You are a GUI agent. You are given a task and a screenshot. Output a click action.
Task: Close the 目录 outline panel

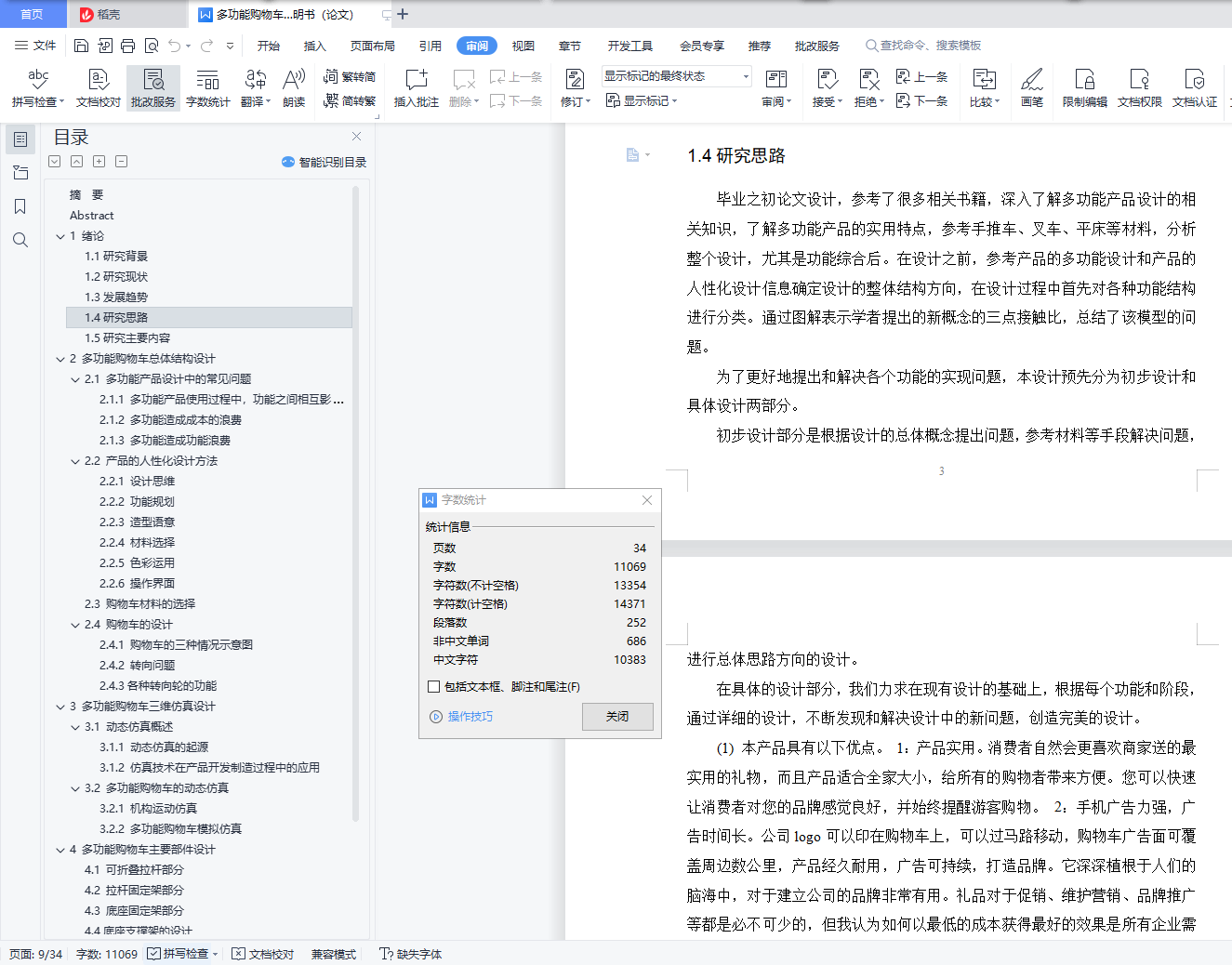356,137
